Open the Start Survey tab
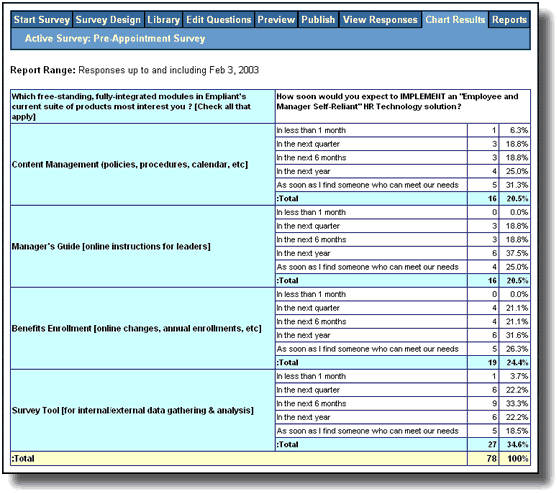The image size is (557, 493). click(42, 20)
